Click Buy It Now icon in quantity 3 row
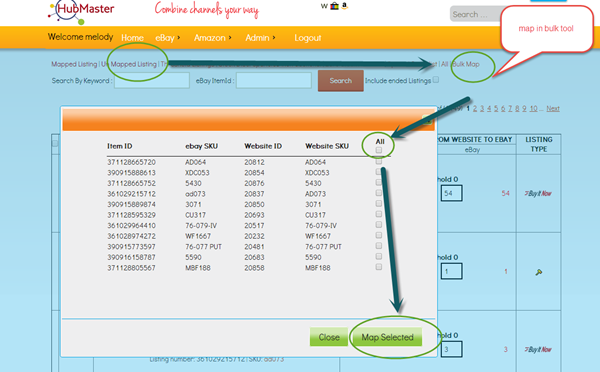The width and height of the screenshot is (600, 372). [538, 349]
